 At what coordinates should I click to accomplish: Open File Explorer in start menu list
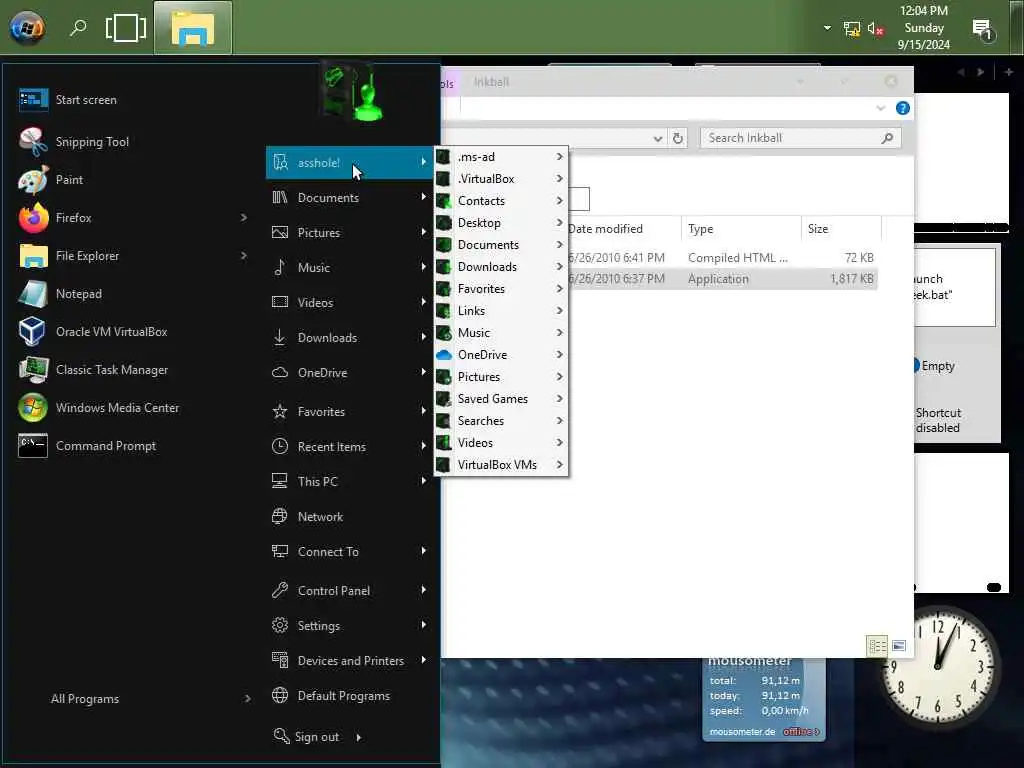(87, 256)
